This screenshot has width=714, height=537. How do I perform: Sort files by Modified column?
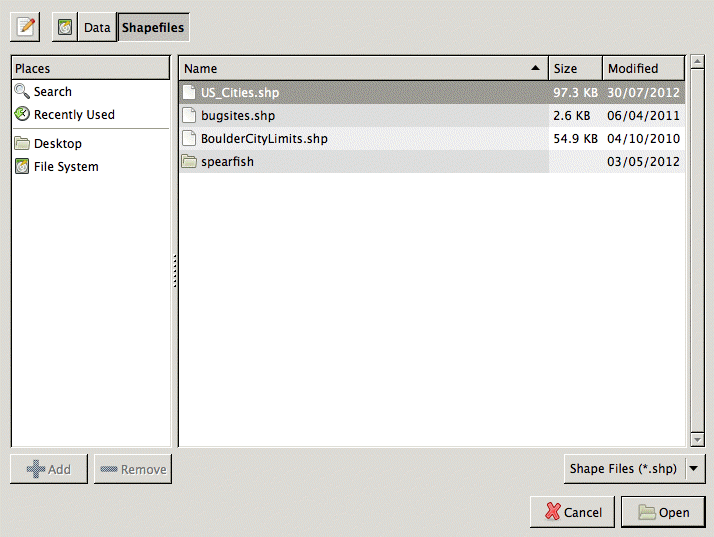pyautogui.click(x=643, y=69)
